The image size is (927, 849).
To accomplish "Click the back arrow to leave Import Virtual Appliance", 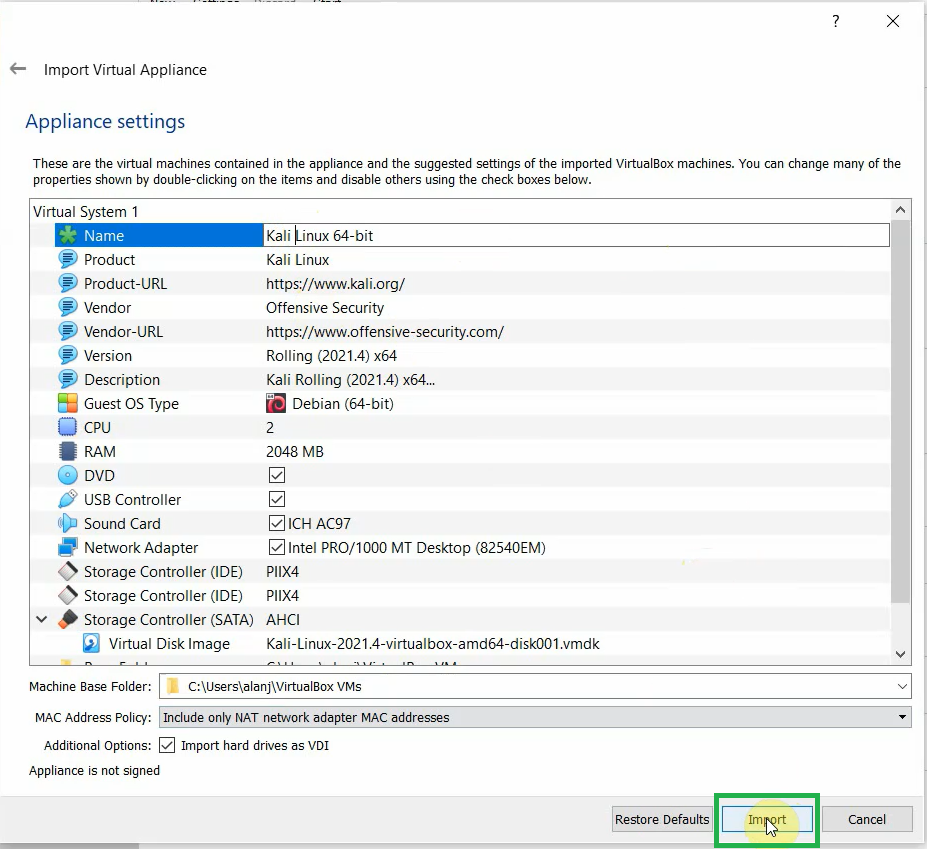I will (x=18, y=69).
